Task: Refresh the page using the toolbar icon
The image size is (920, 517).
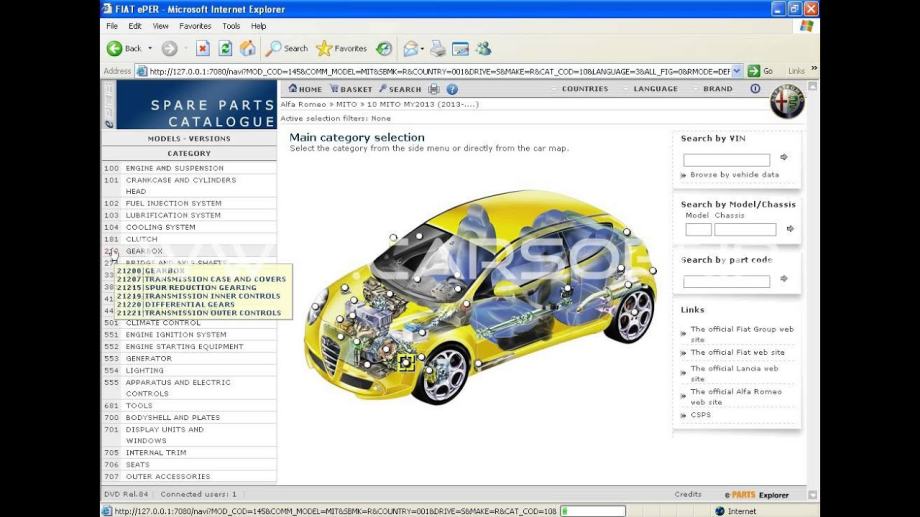Action: pos(225,48)
